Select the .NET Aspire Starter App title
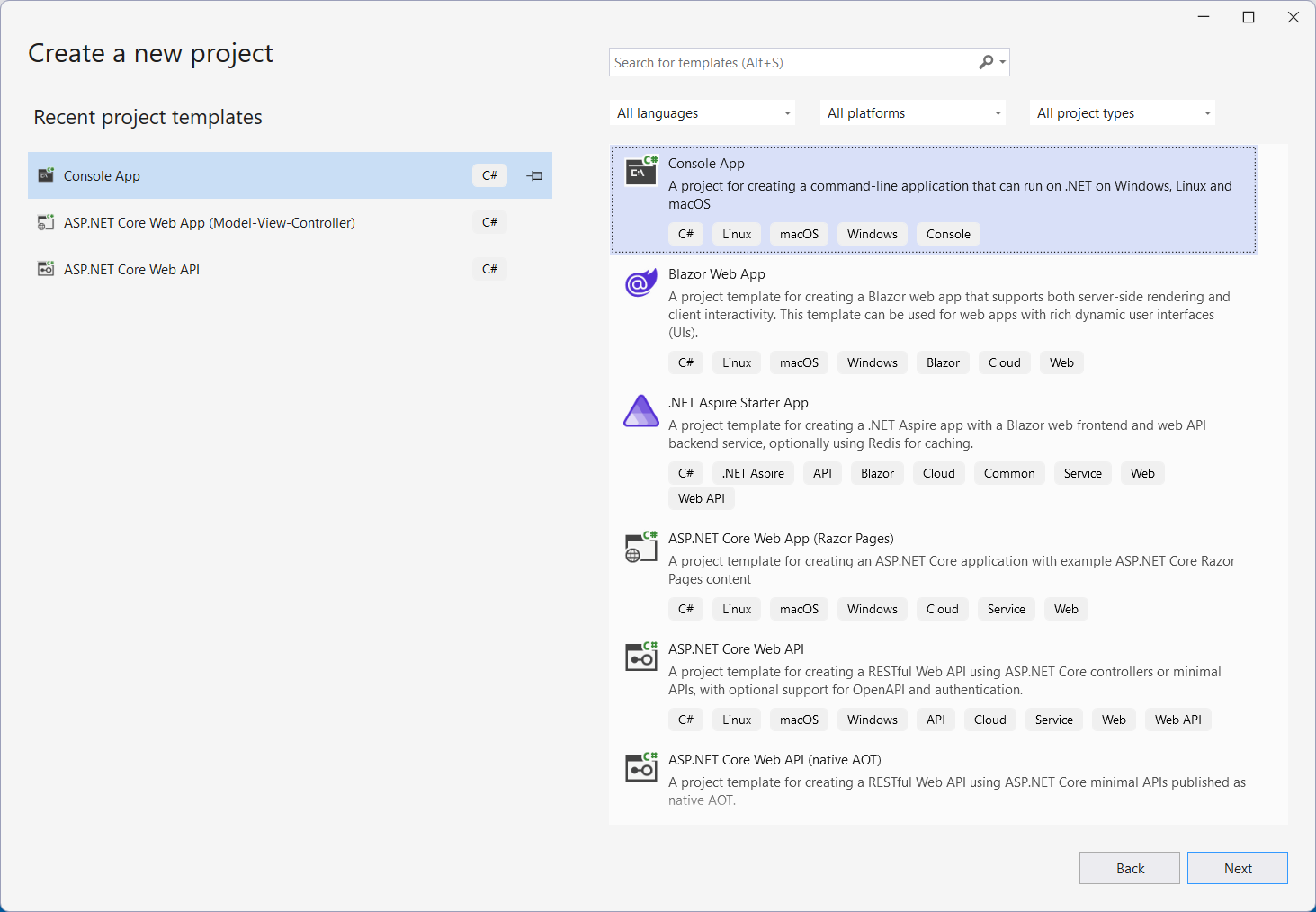The width and height of the screenshot is (1316, 912). [738, 403]
